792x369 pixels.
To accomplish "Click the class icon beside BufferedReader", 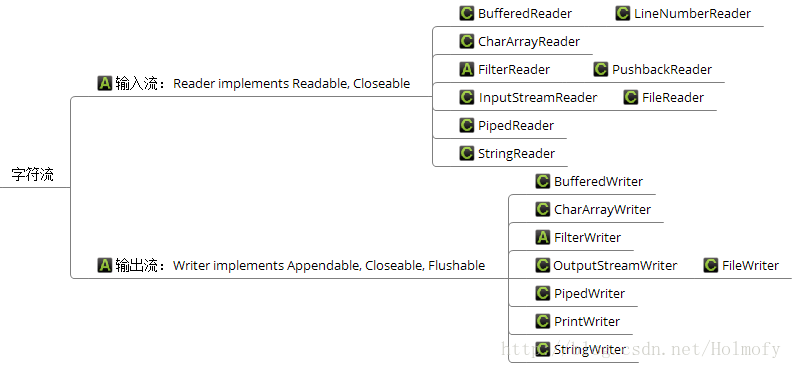I will click(x=467, y=13).
